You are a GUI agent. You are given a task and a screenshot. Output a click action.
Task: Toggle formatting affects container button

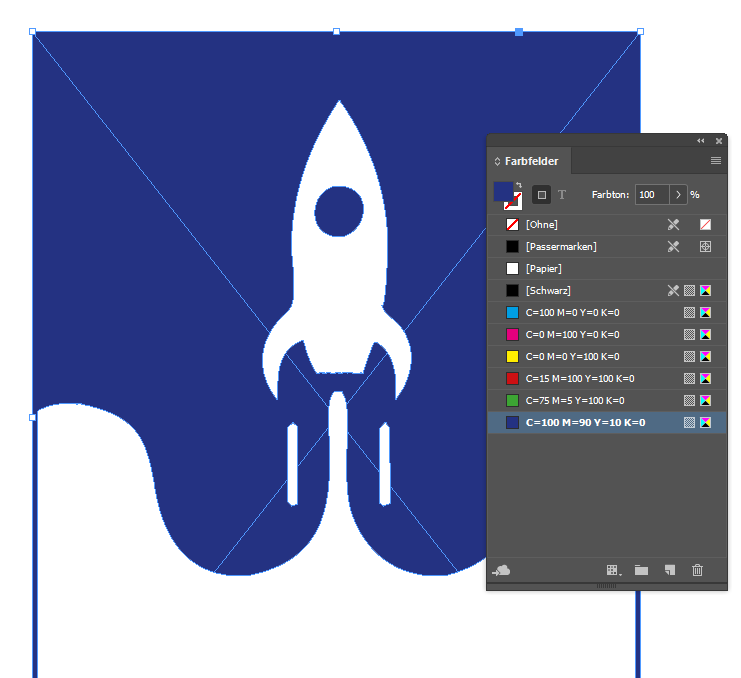pos(541,195)
